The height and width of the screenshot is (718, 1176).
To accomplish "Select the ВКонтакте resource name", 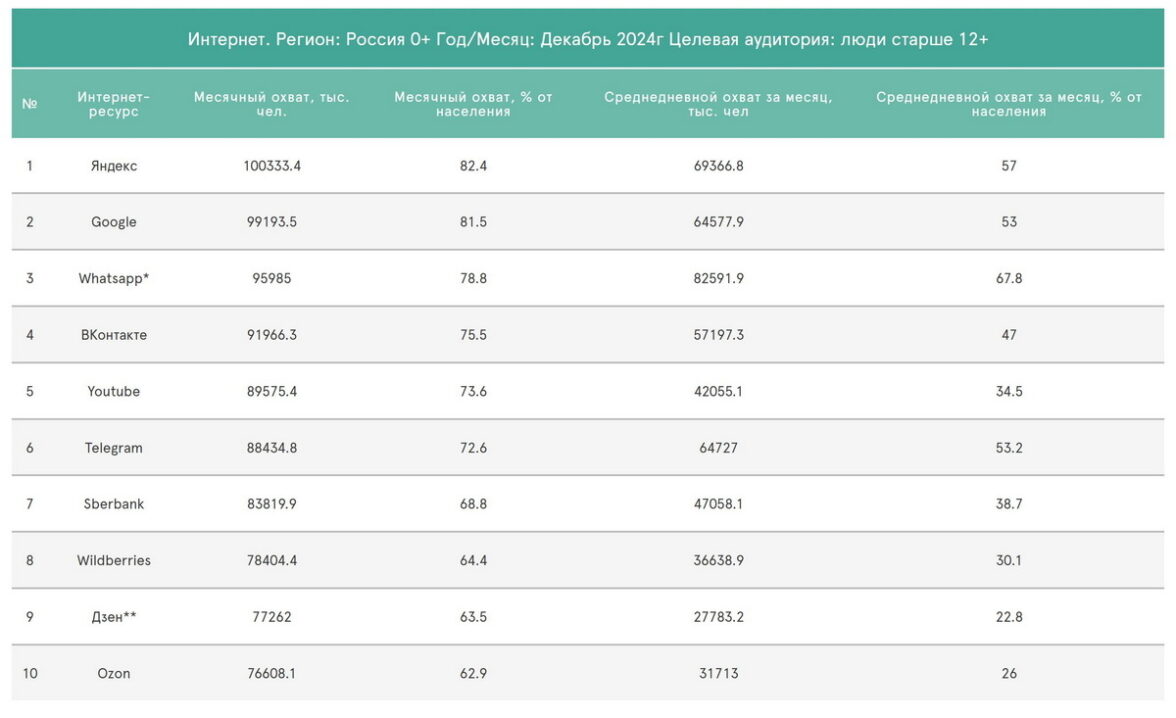I will 114,335.
